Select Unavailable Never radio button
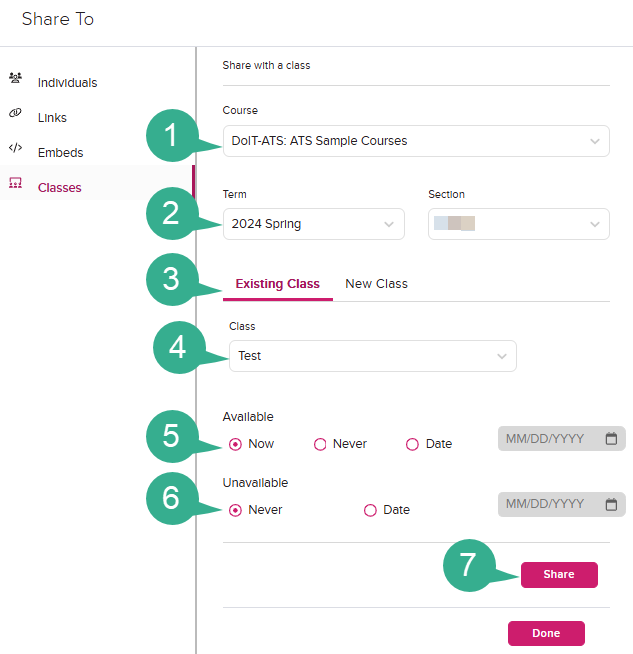 point(235,510)
